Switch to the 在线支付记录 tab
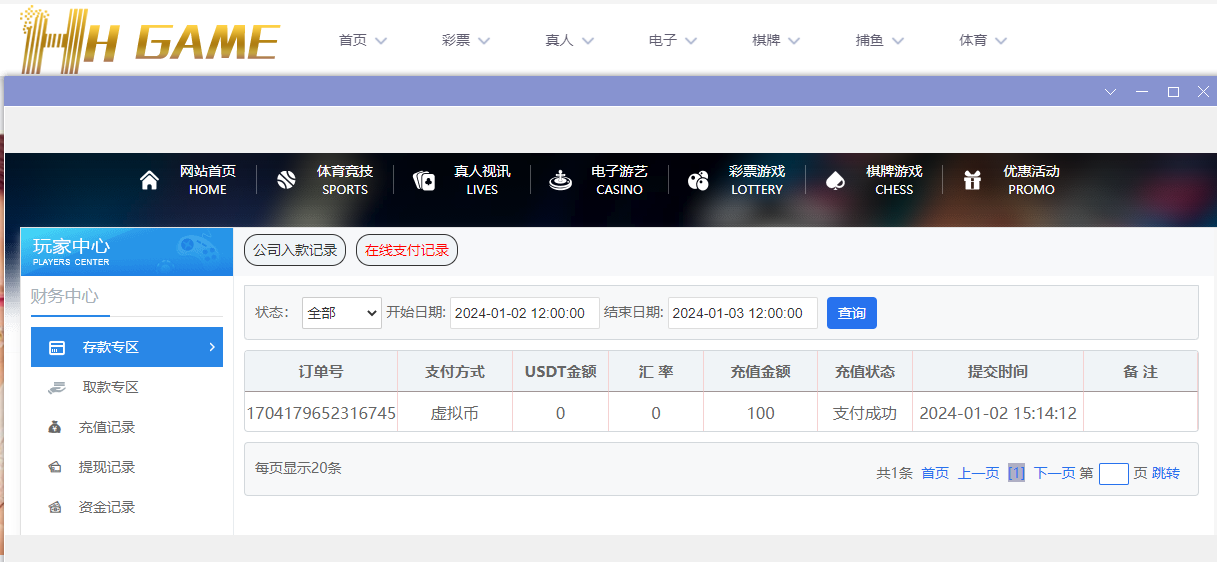 pos(407,250)
